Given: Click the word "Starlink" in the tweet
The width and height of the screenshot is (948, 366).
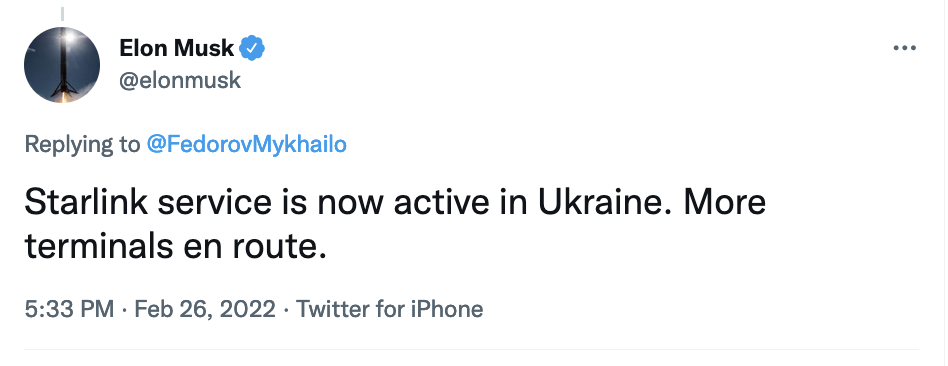Looking at the screenshot, I should [86, 203].
